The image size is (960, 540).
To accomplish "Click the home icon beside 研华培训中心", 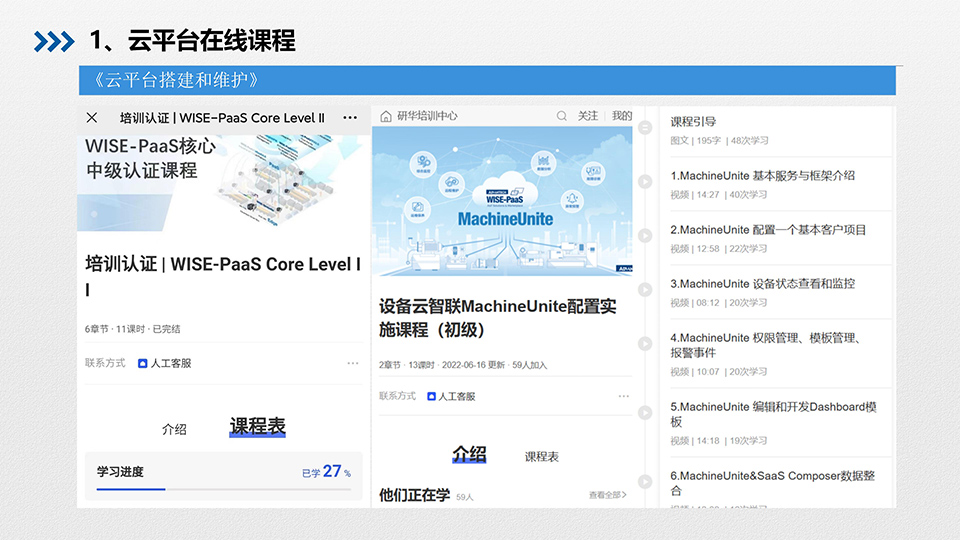I will point(386,116).
